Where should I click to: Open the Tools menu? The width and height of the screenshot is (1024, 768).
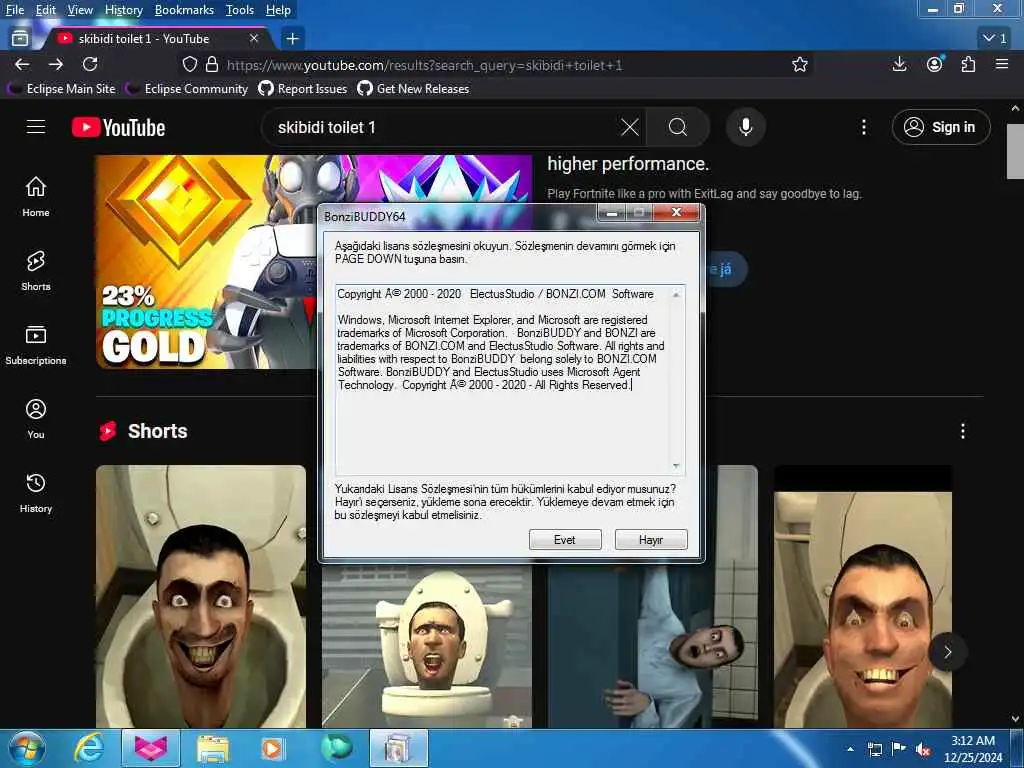(240, 10)
